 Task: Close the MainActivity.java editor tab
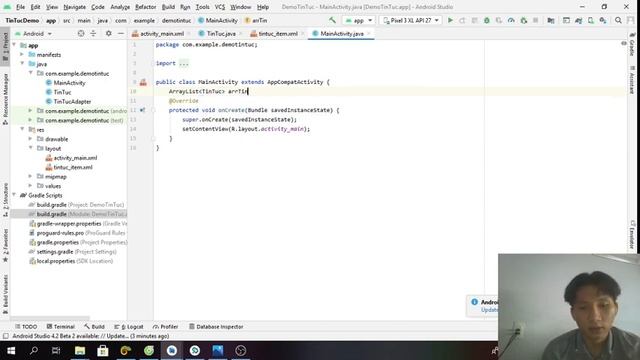[x=369, y=33]
